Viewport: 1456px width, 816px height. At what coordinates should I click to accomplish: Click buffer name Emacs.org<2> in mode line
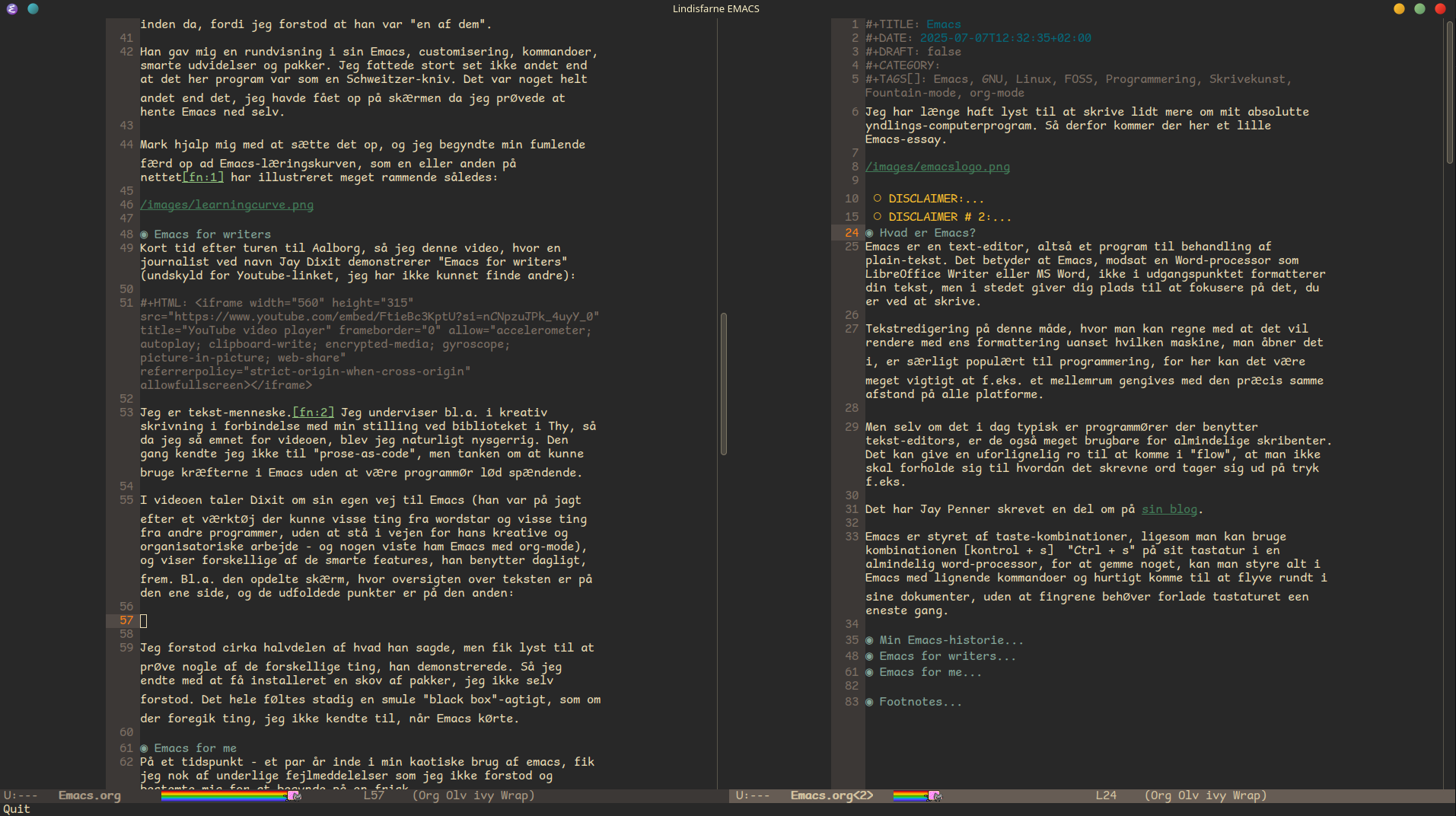[832, 795]
